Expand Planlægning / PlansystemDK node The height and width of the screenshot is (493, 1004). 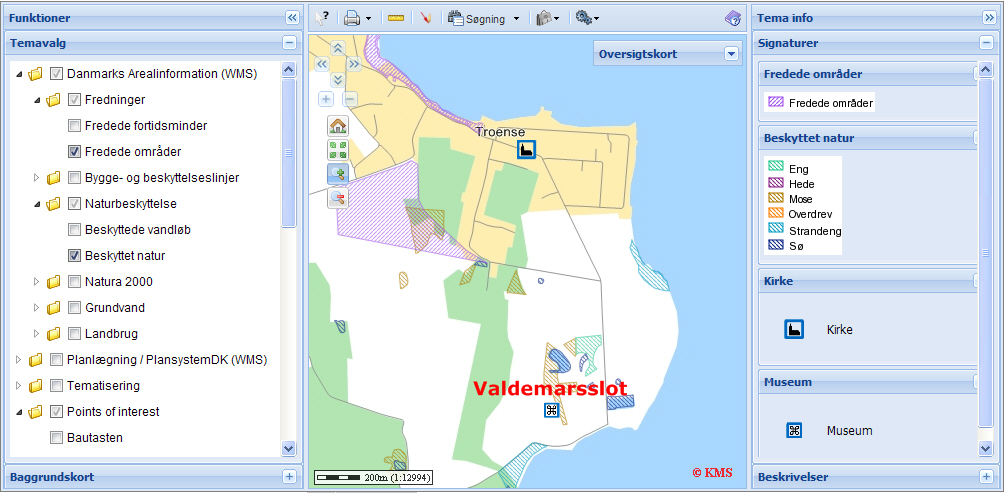tap(19, 360)
